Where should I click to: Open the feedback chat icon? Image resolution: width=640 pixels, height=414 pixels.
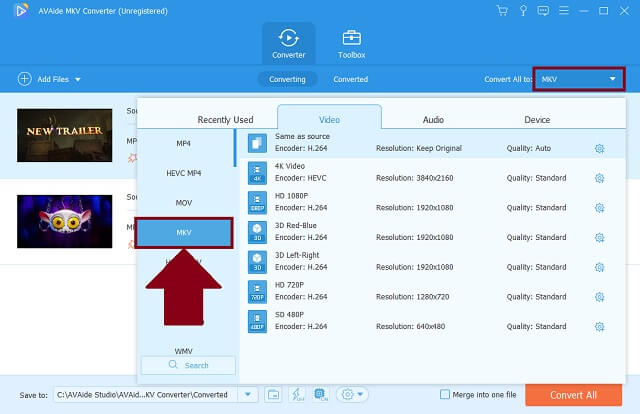click(x=543, y=11)
